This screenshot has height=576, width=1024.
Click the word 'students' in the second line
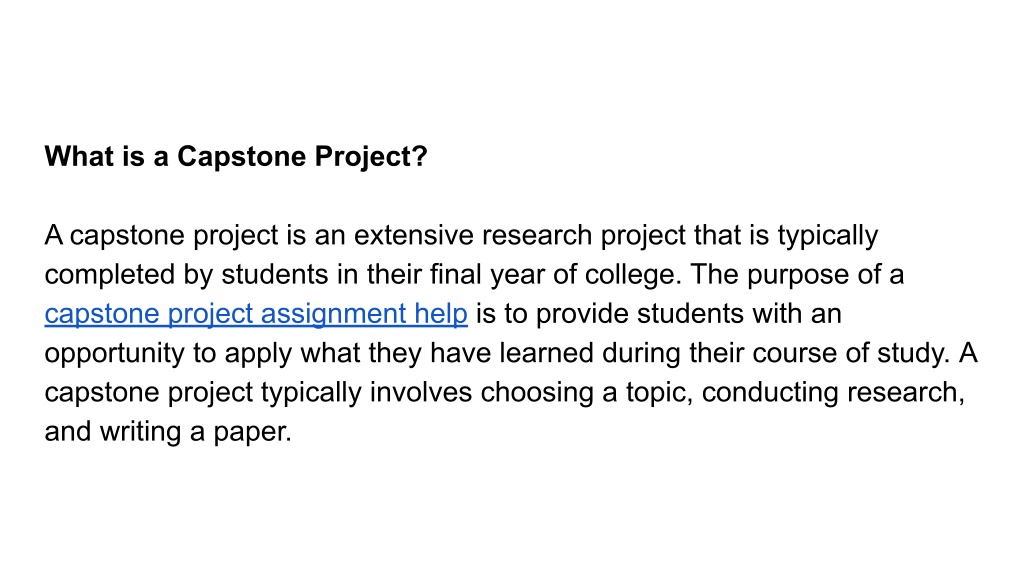click(x=275, y=275)
